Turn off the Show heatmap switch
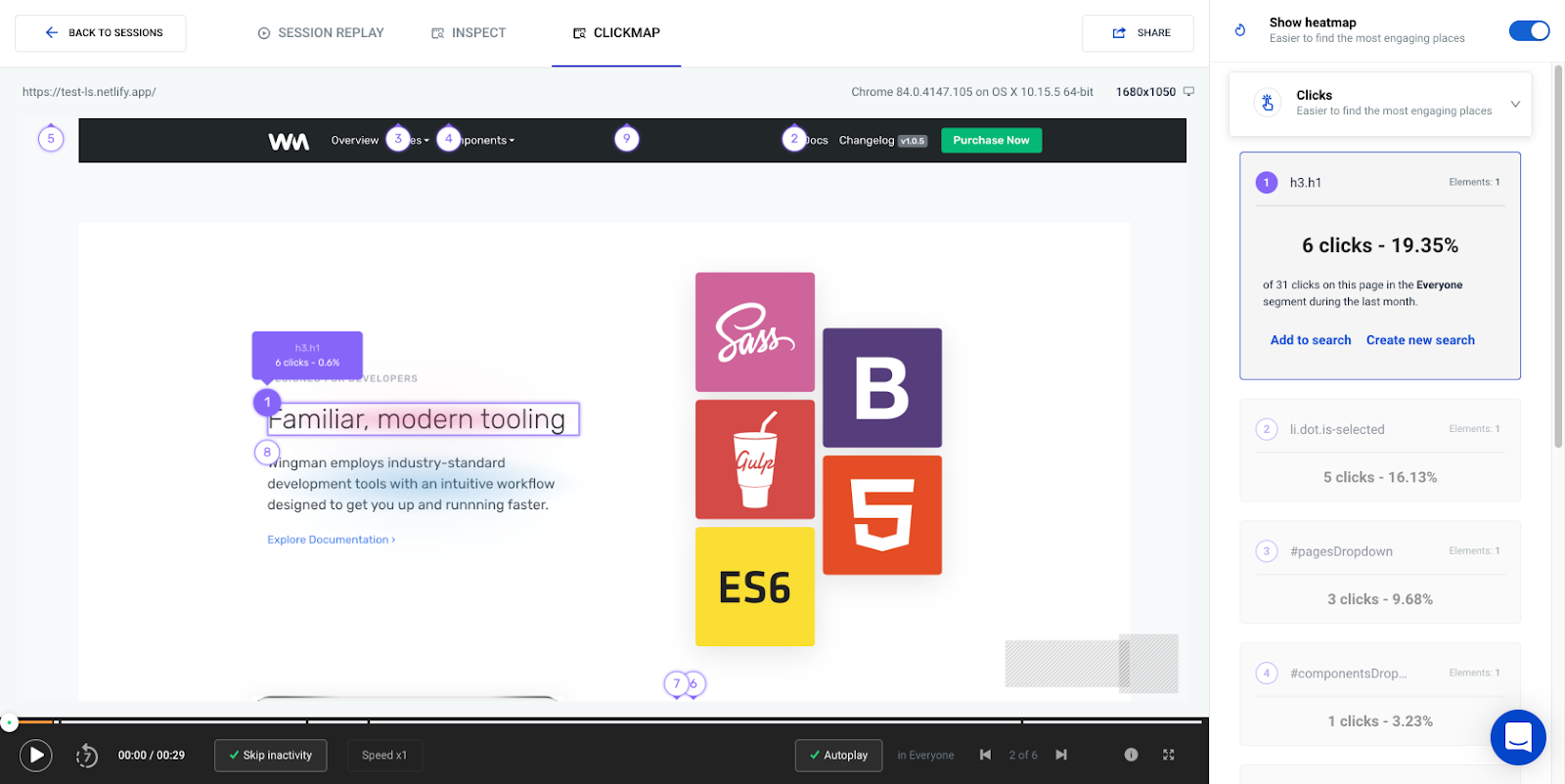 click(1529, 30)
